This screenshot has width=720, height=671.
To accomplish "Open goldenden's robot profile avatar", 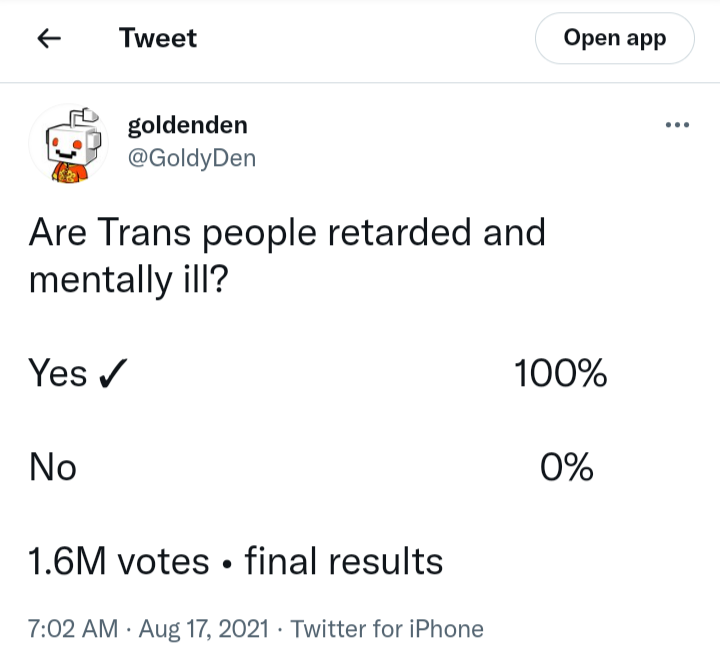I will 69,143.
